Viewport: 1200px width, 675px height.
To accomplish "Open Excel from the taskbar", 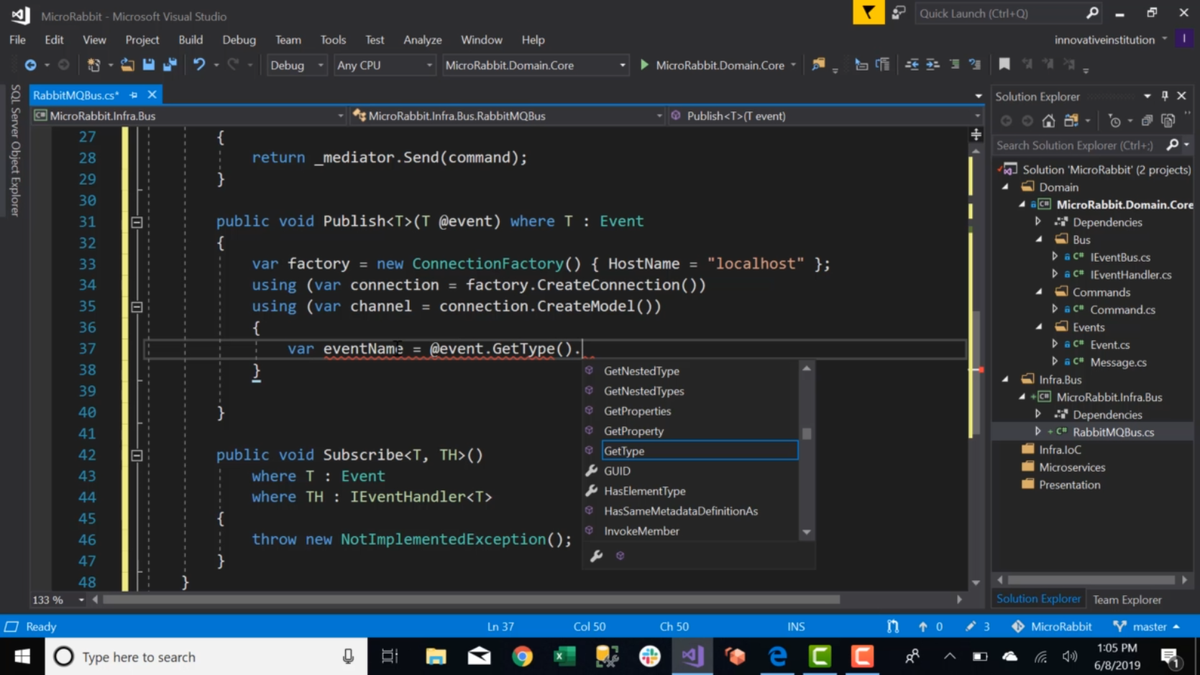I will (x=564, y=657).
